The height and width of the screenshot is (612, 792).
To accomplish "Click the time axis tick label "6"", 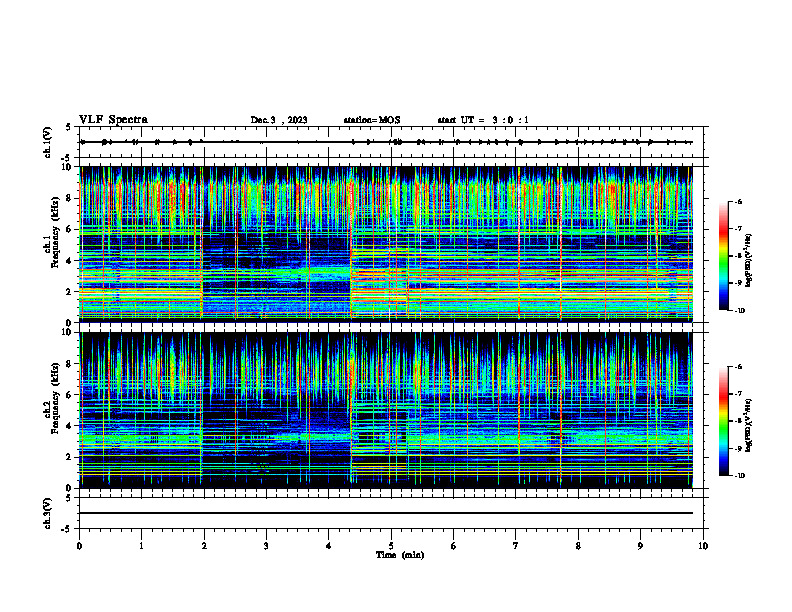I will 454,546.
